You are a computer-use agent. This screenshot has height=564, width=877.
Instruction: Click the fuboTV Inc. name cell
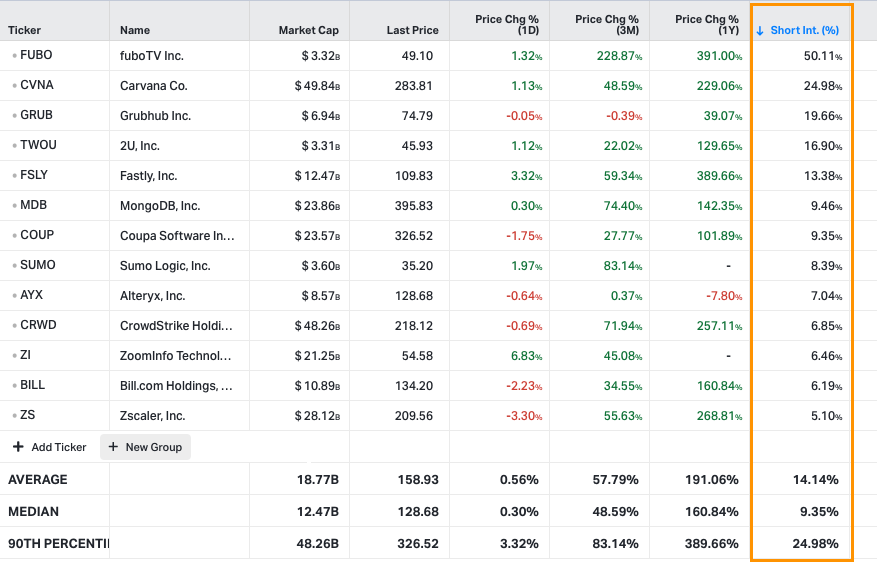(152, 55)
